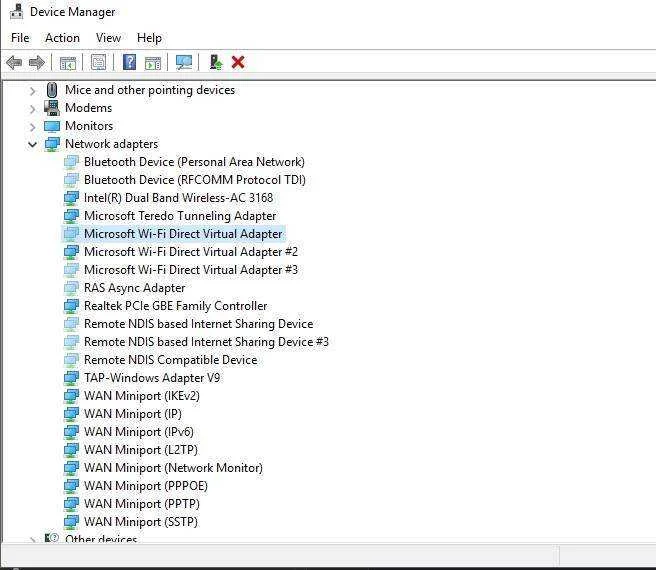Click the Forward arrow toolbar icon

(37, 63)
